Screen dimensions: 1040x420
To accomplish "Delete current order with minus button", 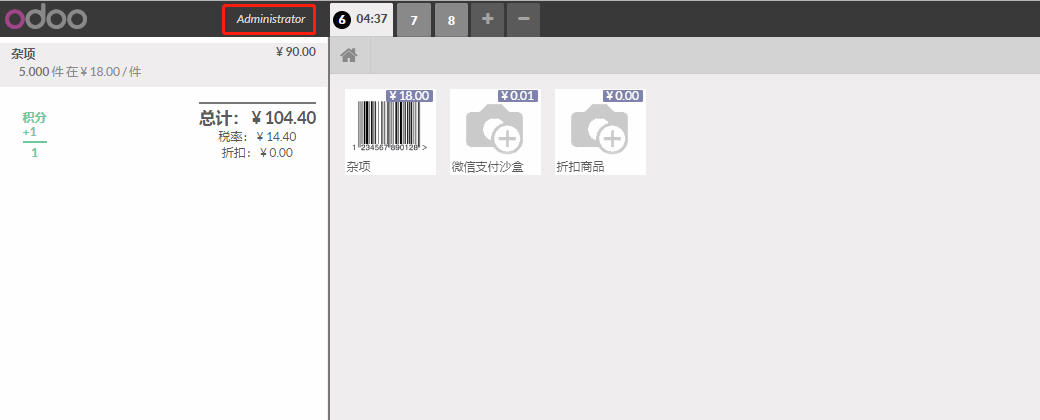I will click(x=523, y=19).
